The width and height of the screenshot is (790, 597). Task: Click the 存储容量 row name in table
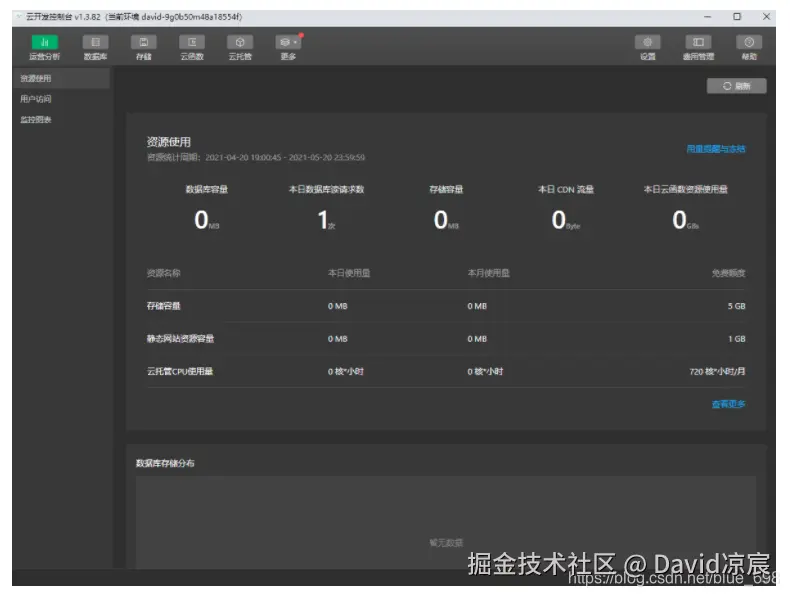click(x=163, y=306)
